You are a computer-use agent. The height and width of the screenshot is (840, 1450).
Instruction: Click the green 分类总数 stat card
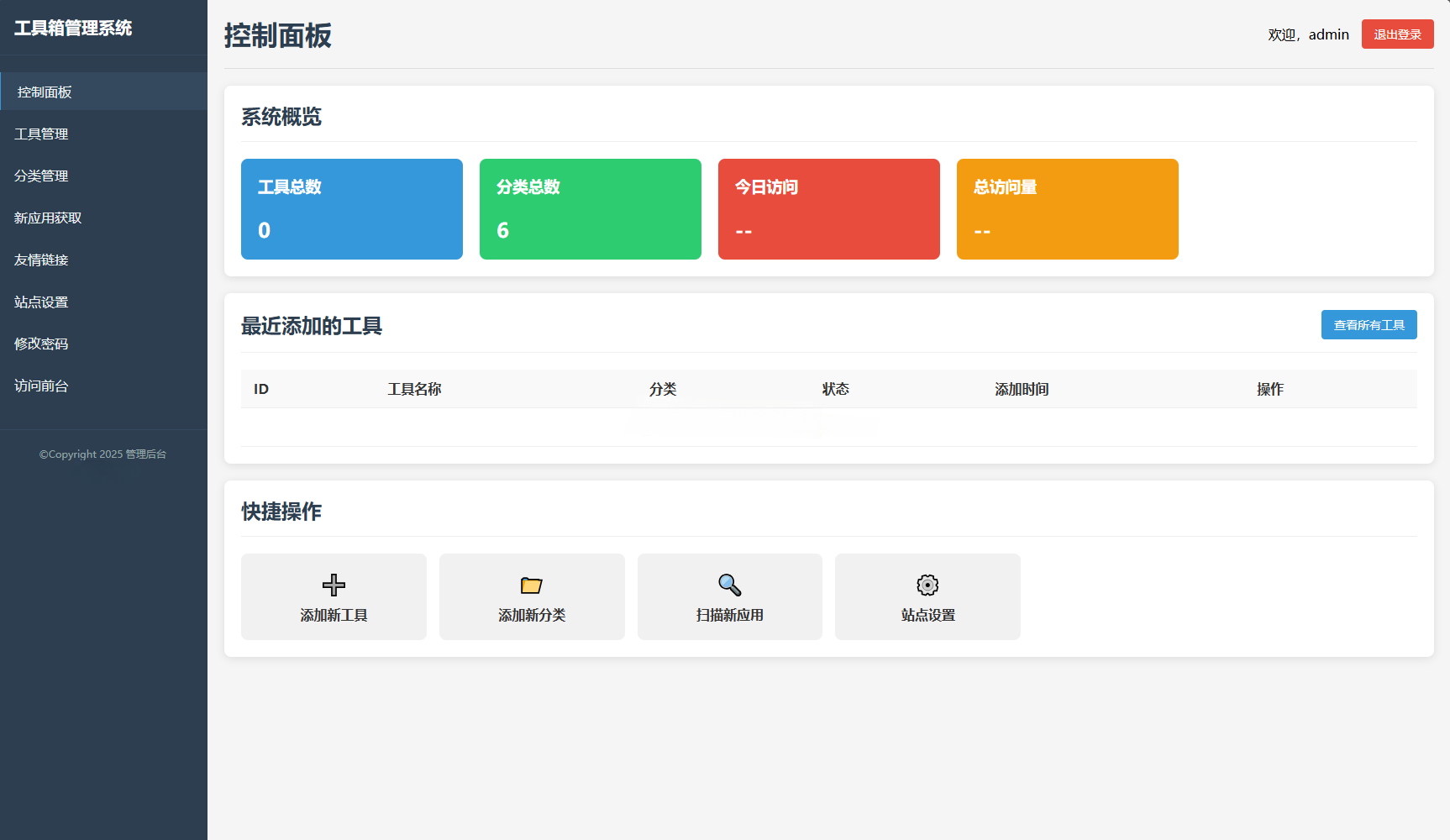coord(590,209)
